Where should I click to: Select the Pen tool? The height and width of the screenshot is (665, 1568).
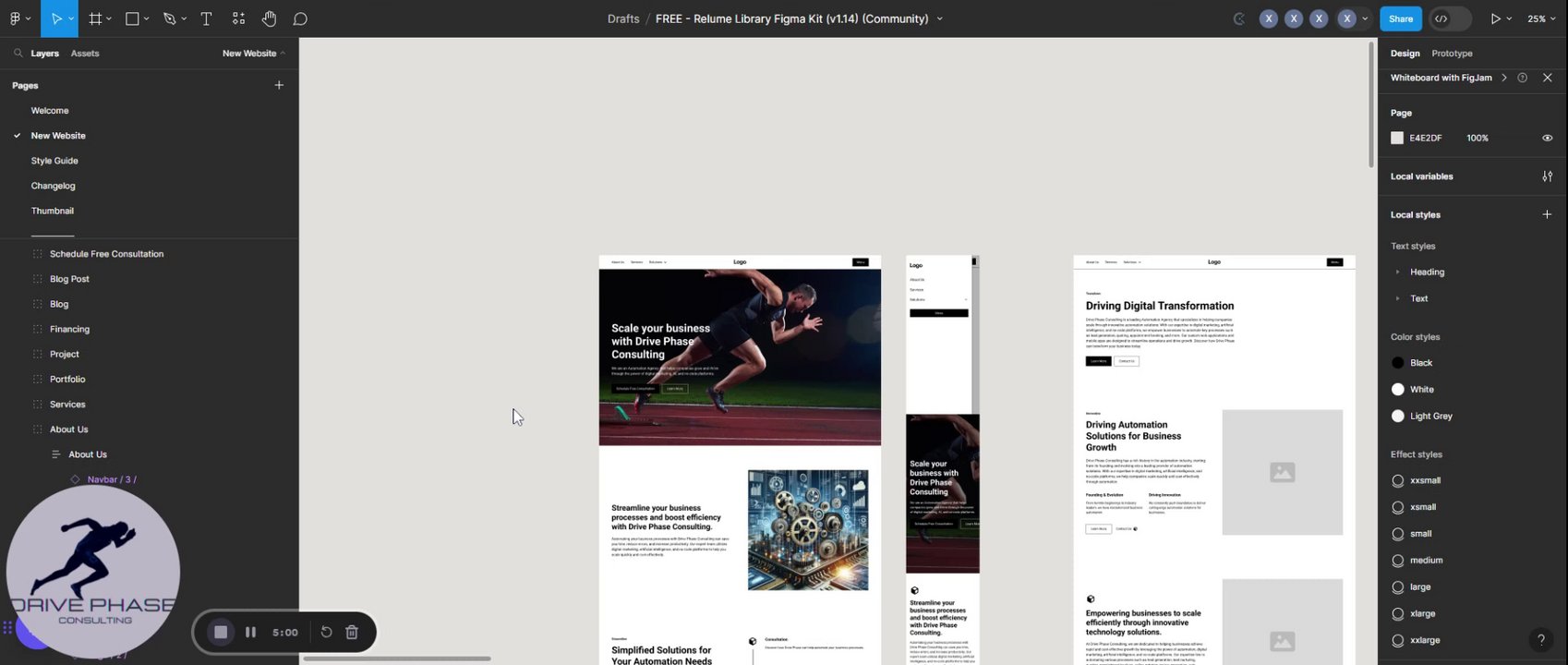[170, 18]
